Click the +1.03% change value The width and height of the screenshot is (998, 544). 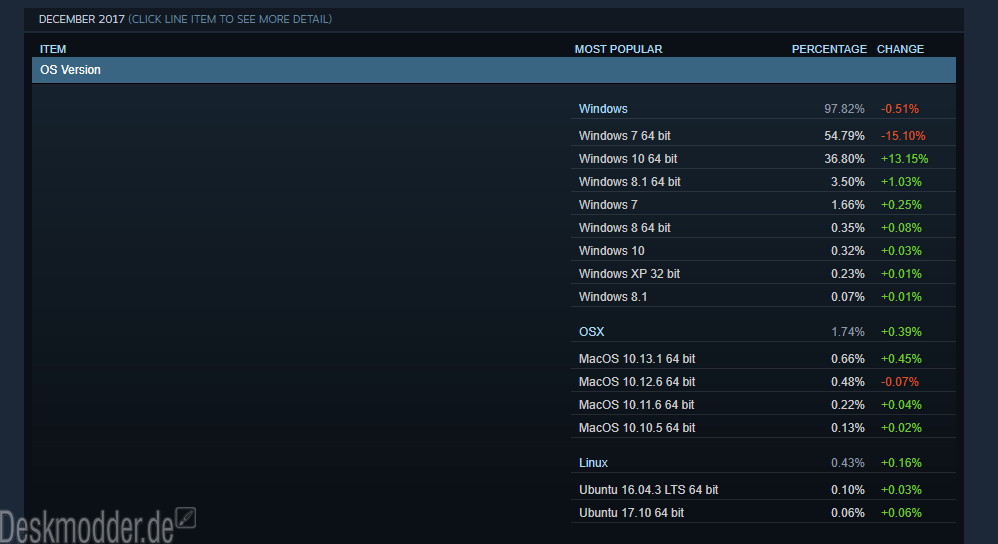pyautogui.click(x=901, y=181)
